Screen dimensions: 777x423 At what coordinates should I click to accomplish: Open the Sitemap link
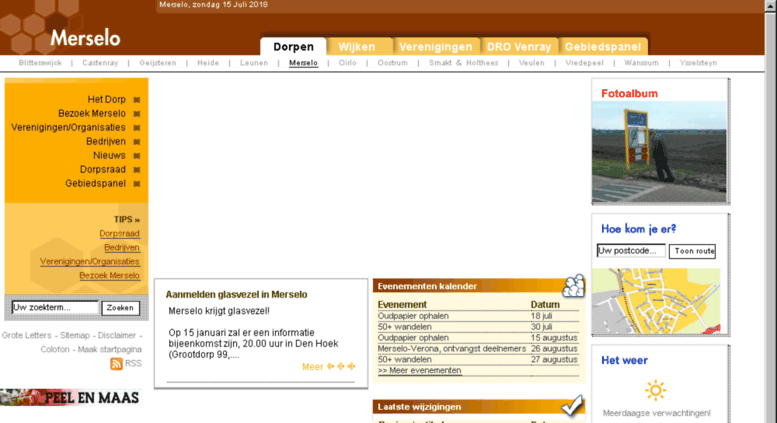tap(75, 335)
